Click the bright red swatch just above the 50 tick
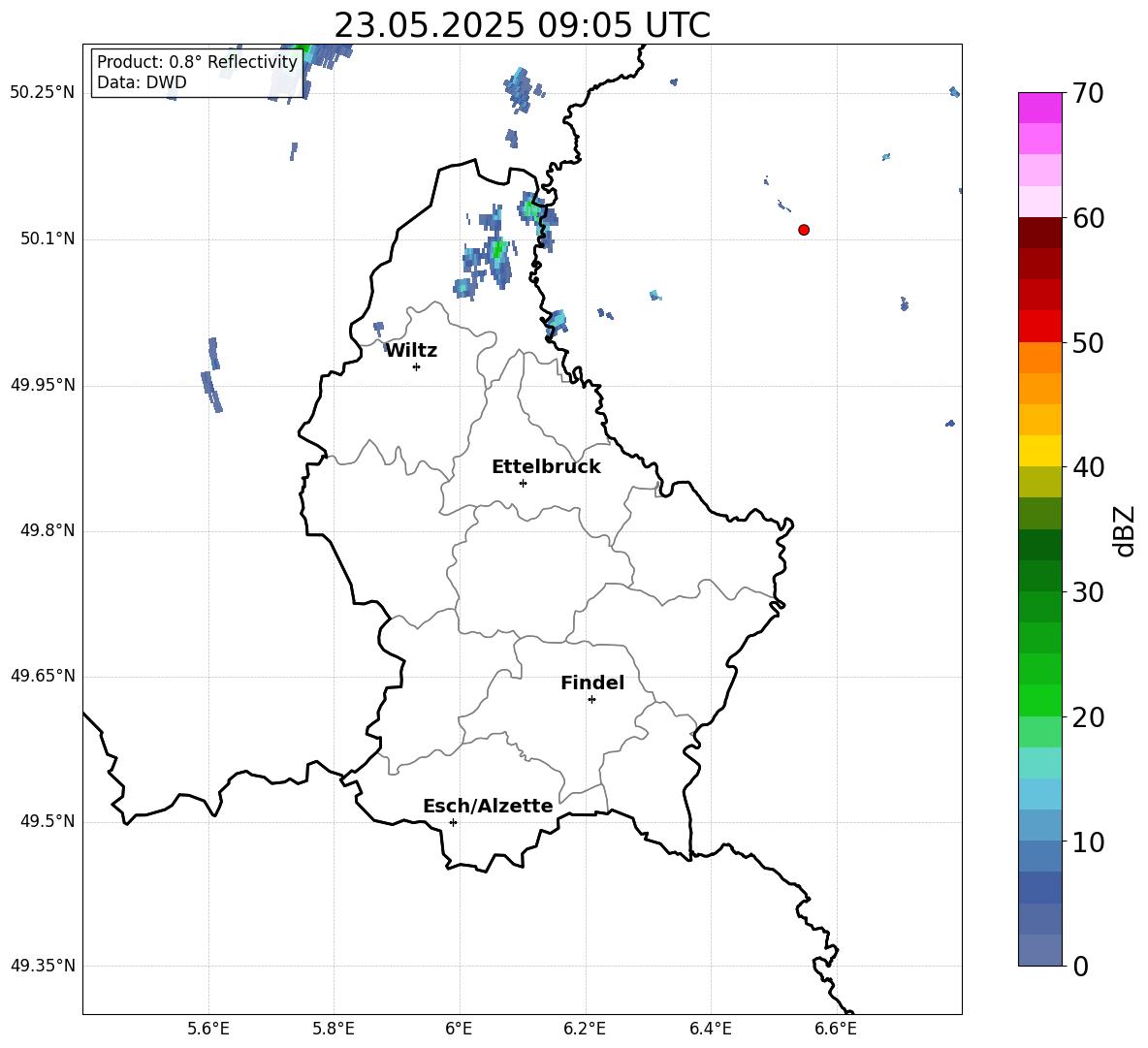Image resolution: width=1148 pixels, height=1048 pixels. [x=1039, y=327]
